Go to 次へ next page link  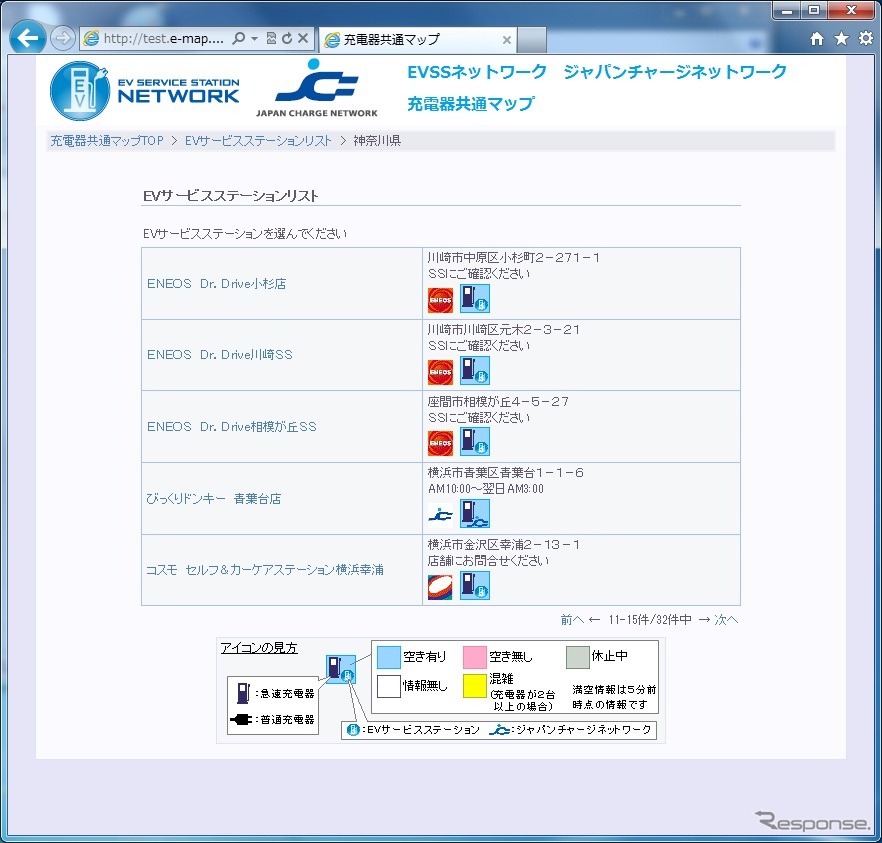coord(726,620)
